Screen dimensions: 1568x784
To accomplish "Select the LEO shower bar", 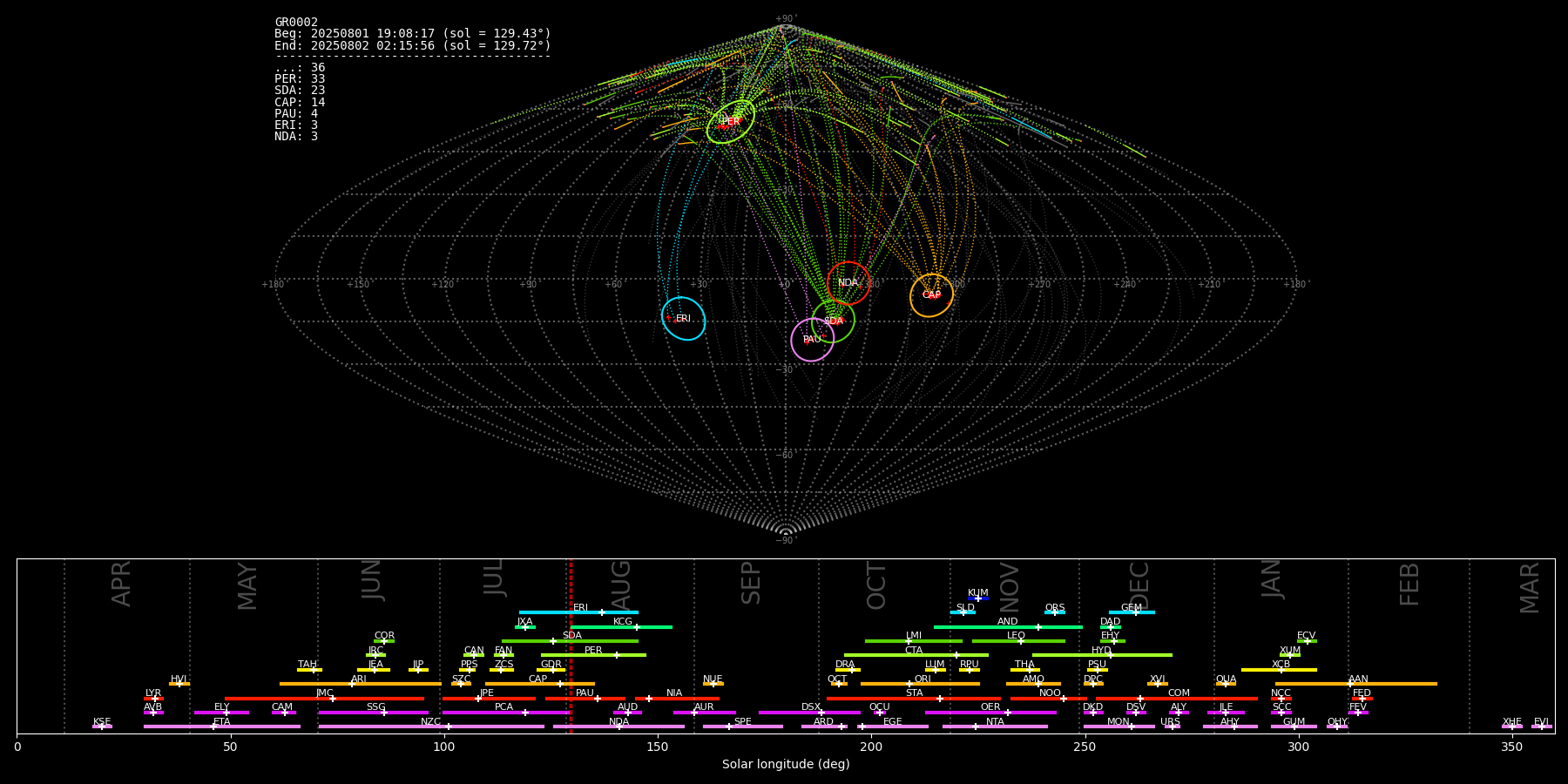I will 1018,641.
